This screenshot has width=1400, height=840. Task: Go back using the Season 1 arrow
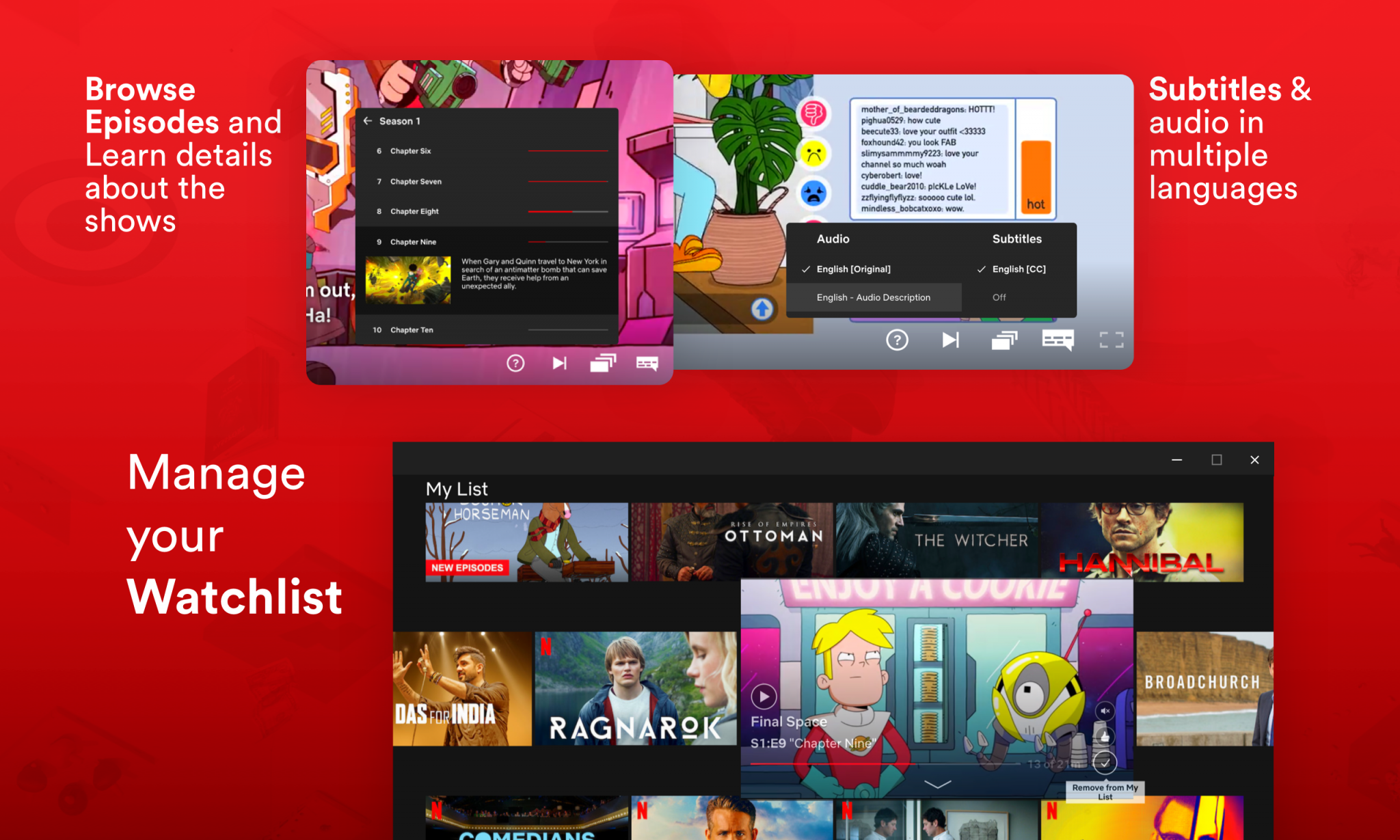tap(368, 121)
